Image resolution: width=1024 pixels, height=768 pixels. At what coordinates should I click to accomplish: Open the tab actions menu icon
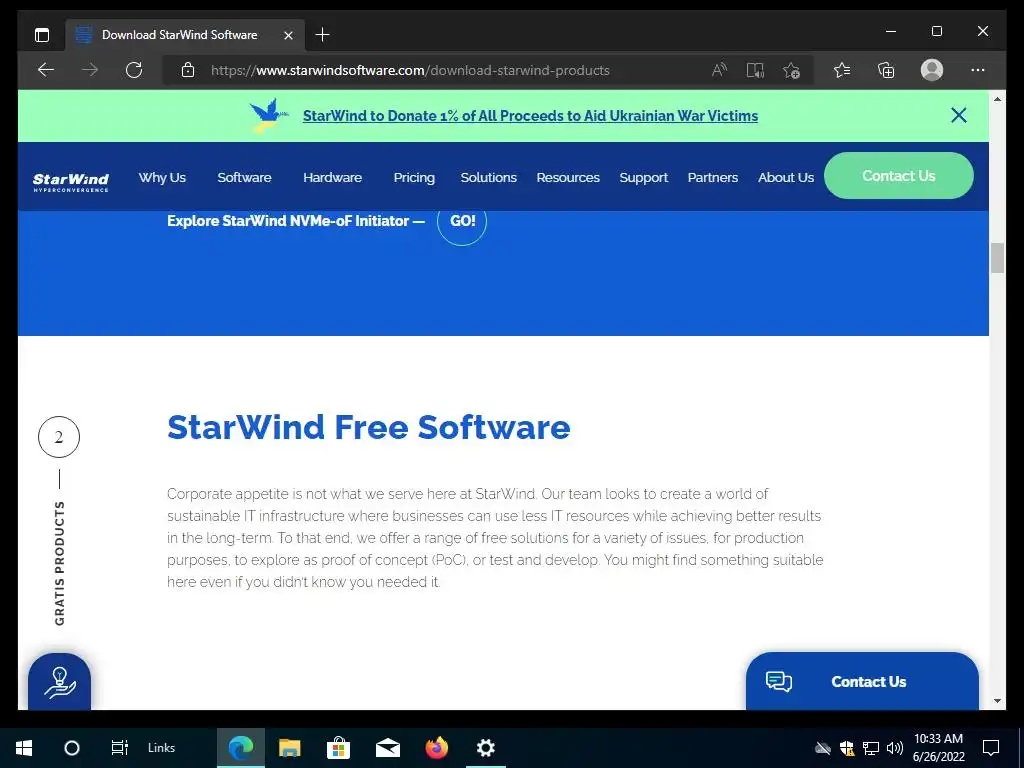42,35
